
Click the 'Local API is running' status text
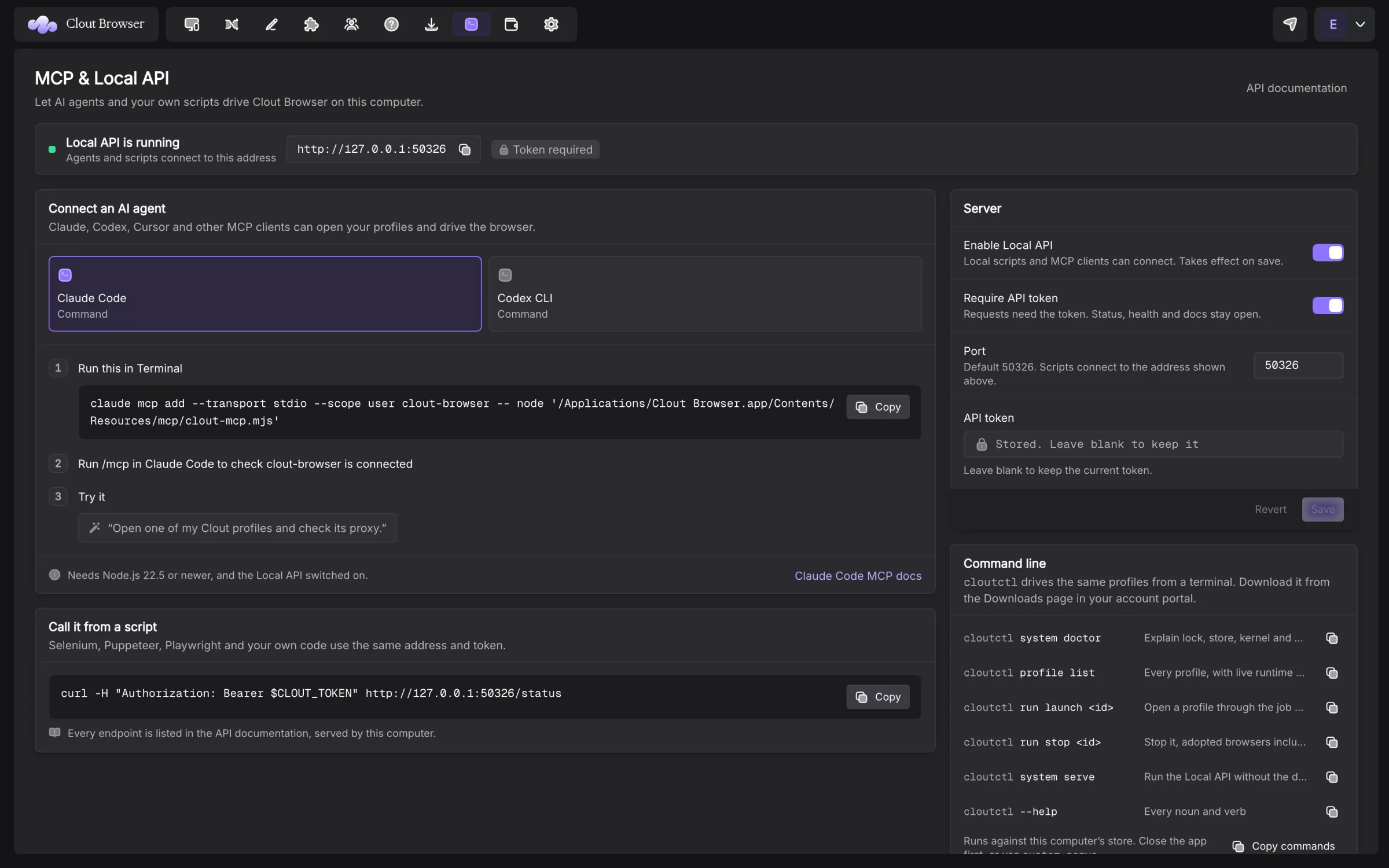tap(123, 142)
